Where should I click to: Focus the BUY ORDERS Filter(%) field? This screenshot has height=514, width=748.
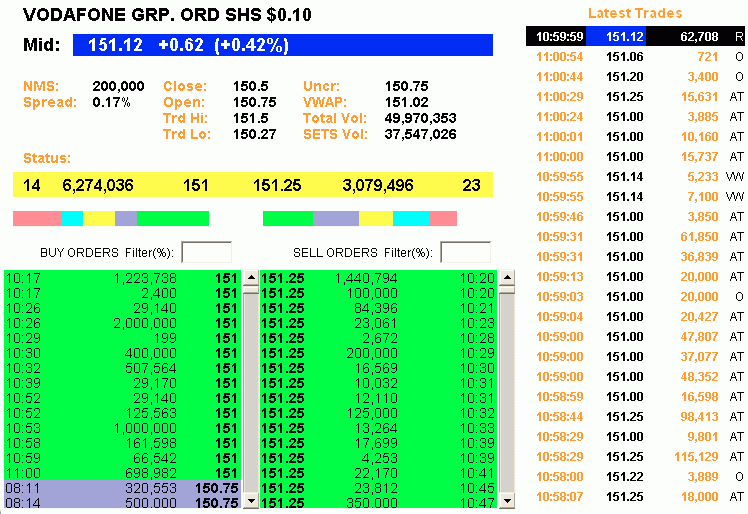tap(207, 252)
